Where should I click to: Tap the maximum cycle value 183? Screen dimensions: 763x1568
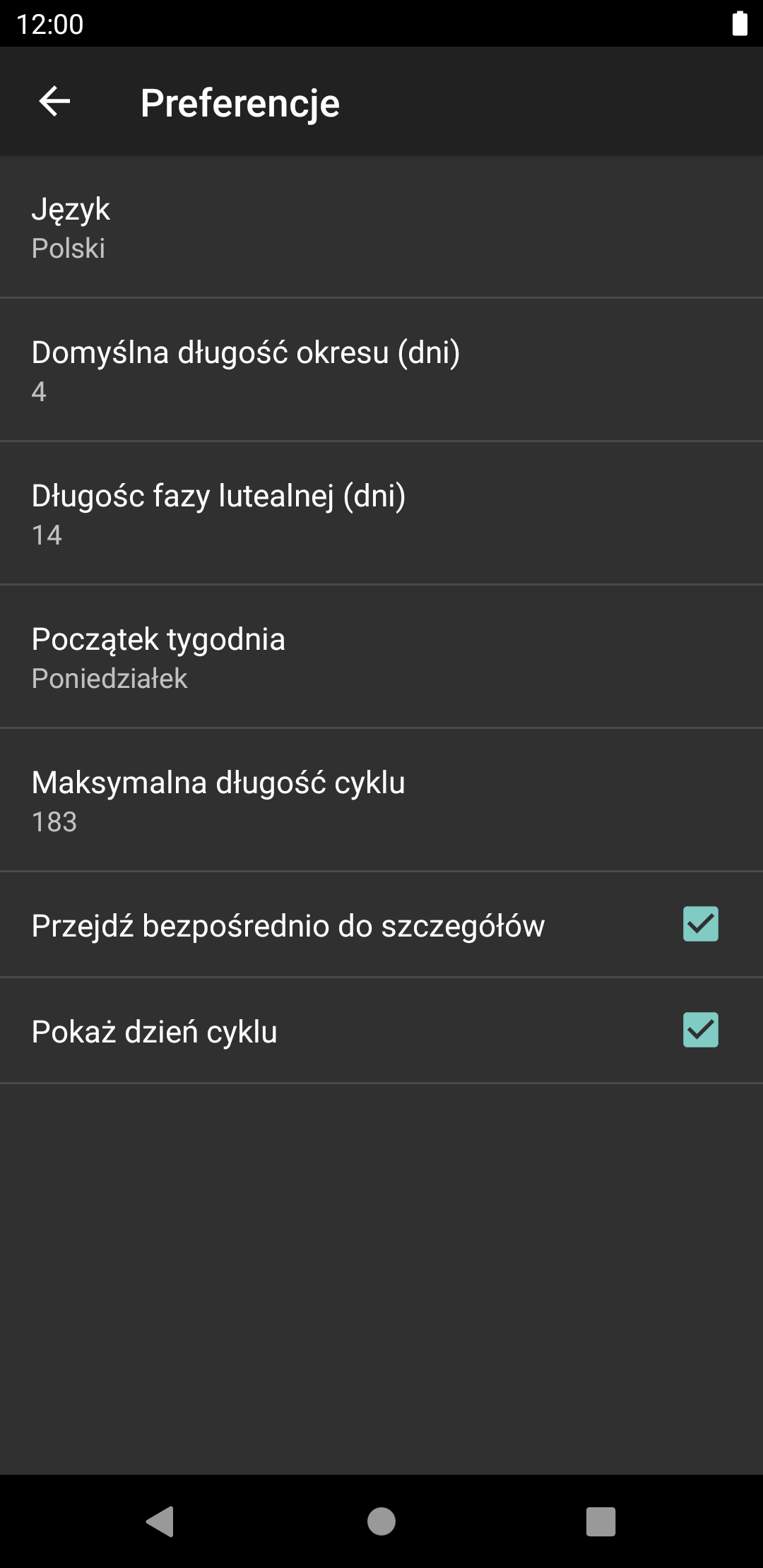(54, 822)
